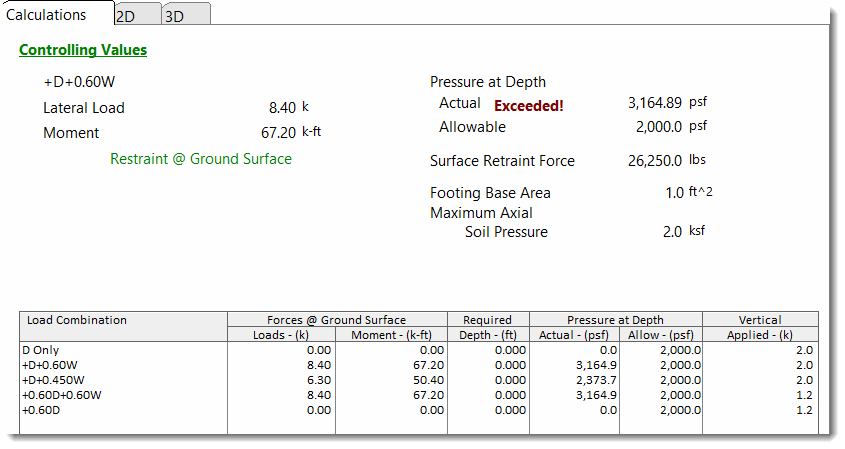845x449 pixels.
Task: Select the '+D+0.450W' load combination row
Action: (54, 381)
